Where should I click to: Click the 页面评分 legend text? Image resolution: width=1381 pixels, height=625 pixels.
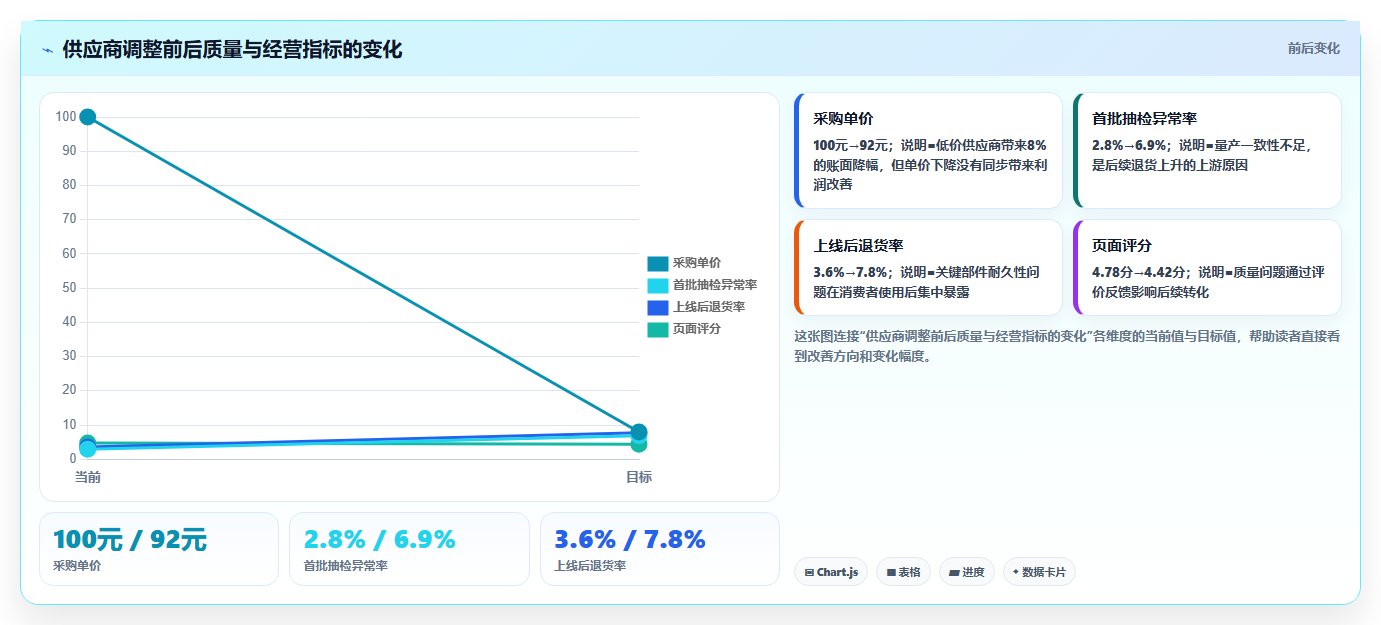(697, 329)
